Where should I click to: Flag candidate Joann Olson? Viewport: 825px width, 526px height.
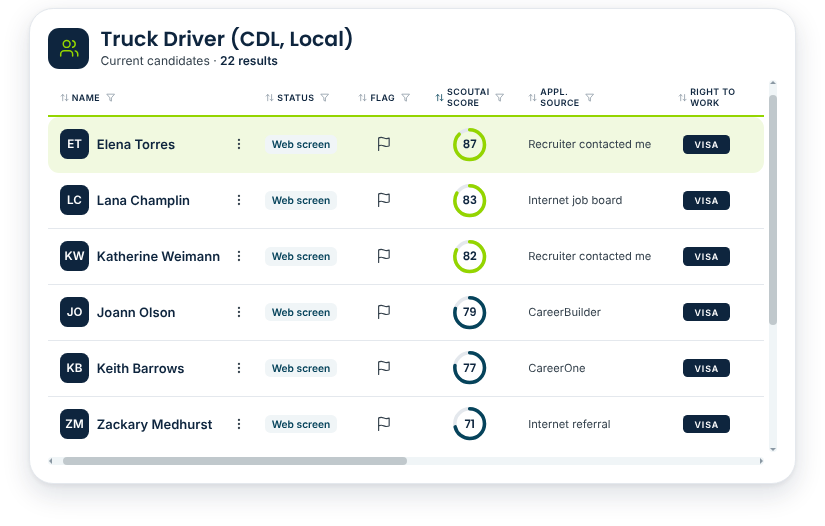(x=384, y=312)
